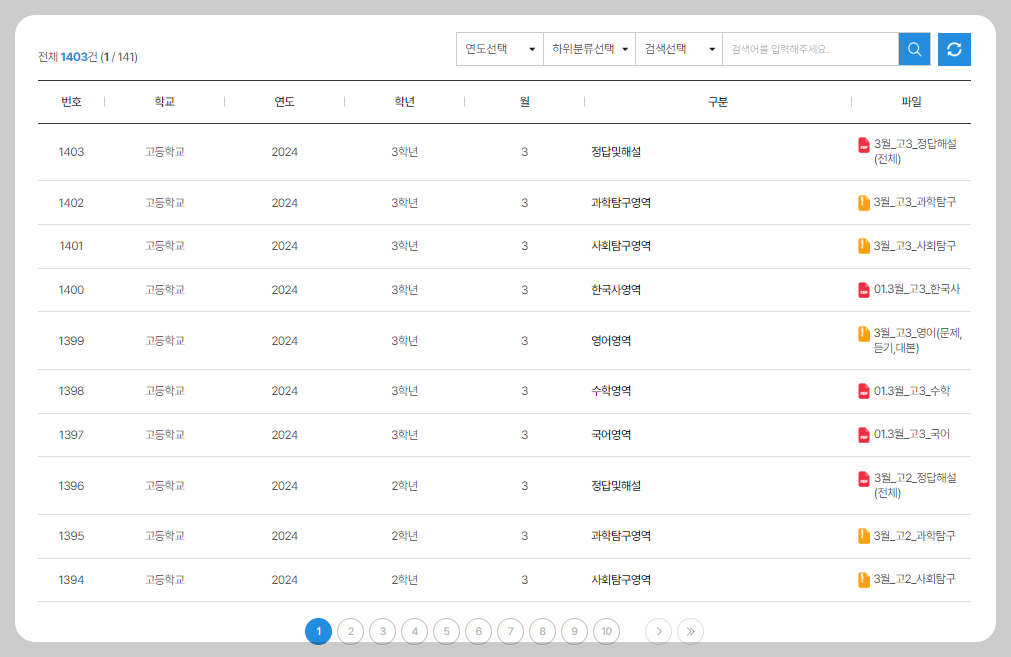
Task: Click PDF icon for 3월_고2_정답해설(전체)
Action: coord(863,479)
